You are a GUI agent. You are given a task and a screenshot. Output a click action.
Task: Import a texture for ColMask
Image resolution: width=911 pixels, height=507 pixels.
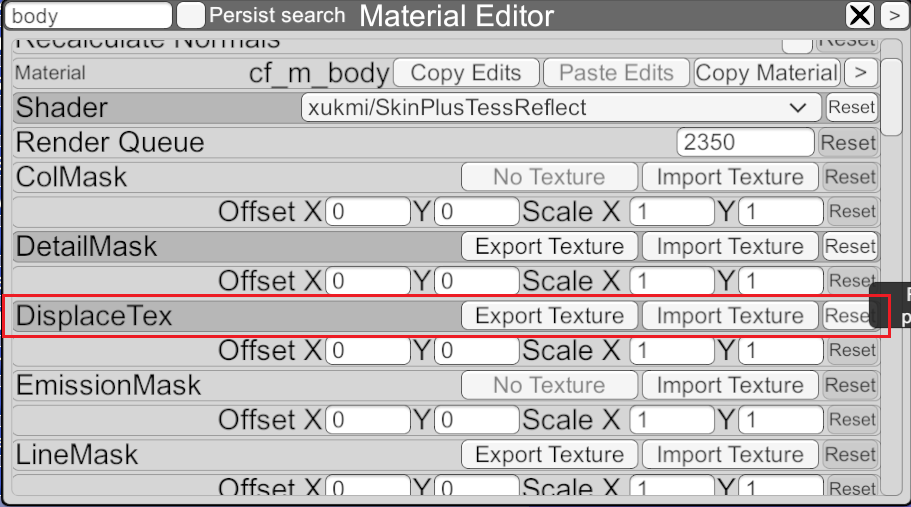[730, 177]
